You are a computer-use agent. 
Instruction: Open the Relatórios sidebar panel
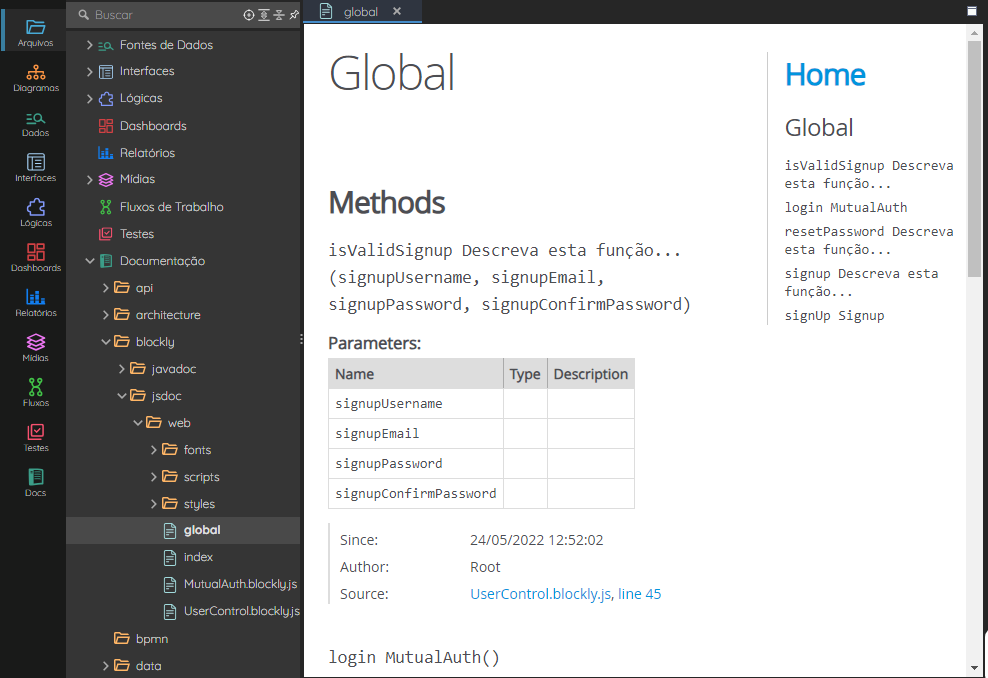tap(35, 303)
